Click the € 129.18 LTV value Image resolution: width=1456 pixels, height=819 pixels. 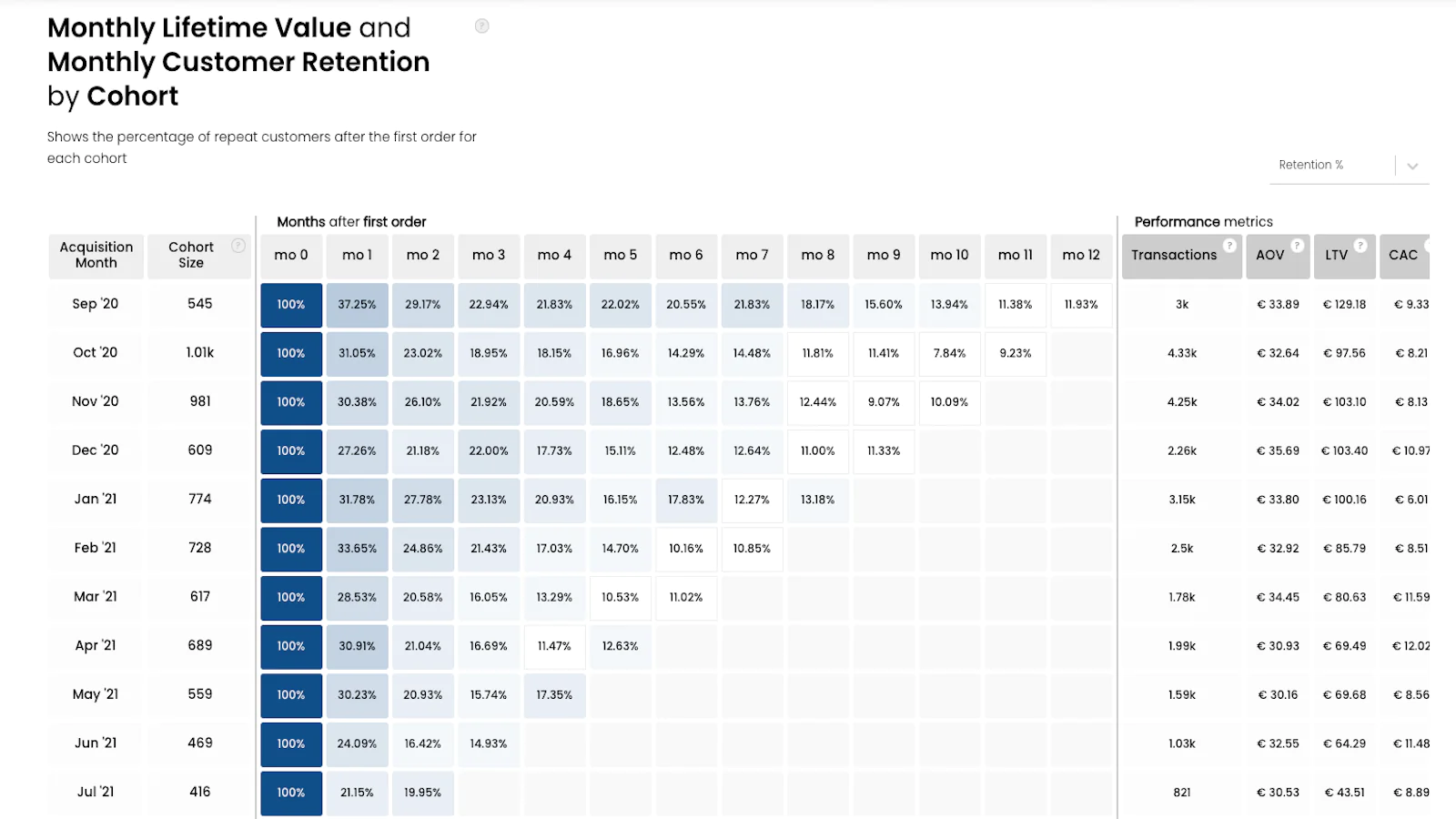1344,305
